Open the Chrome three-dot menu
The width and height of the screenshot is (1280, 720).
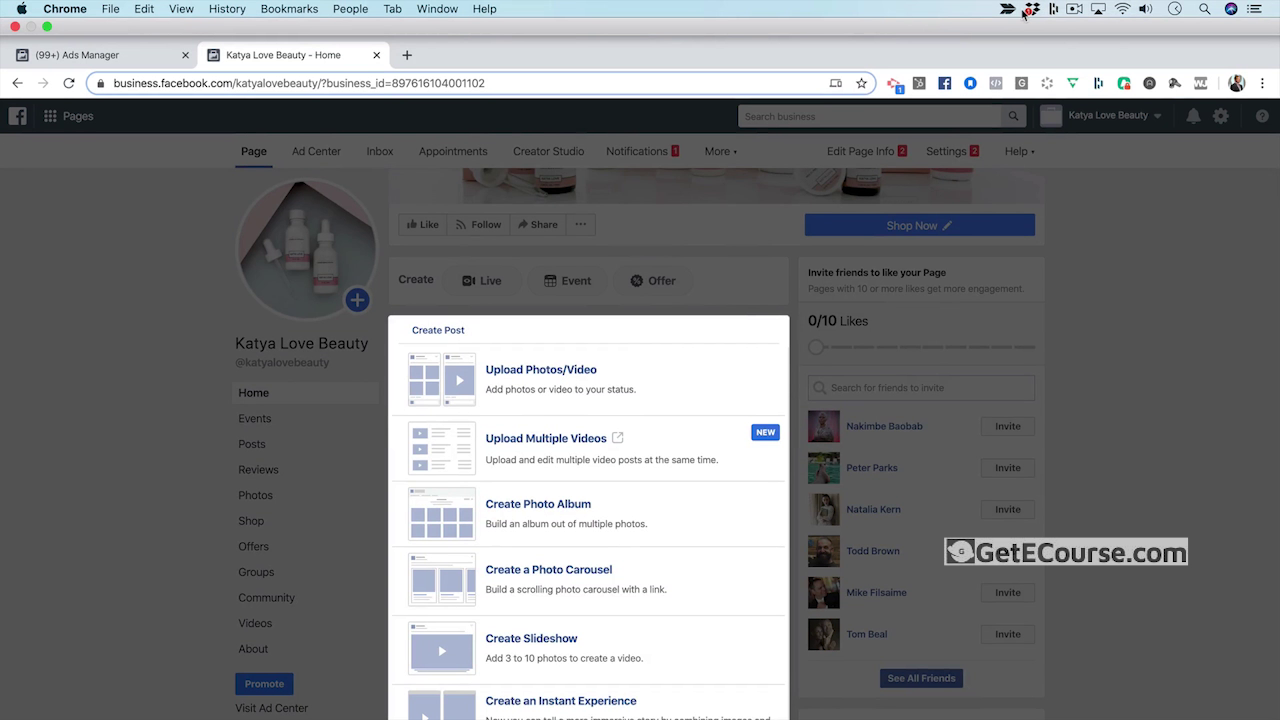pos(1263,83)
